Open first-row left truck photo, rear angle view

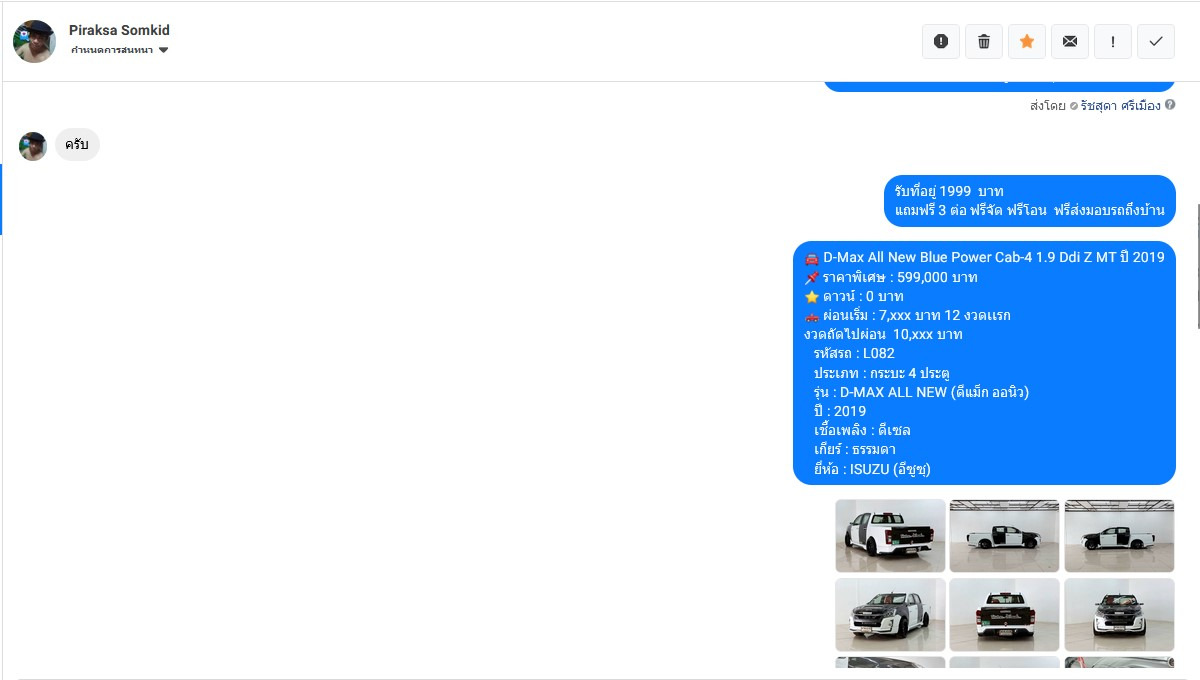pyautogui.click(x=890, y=536)
